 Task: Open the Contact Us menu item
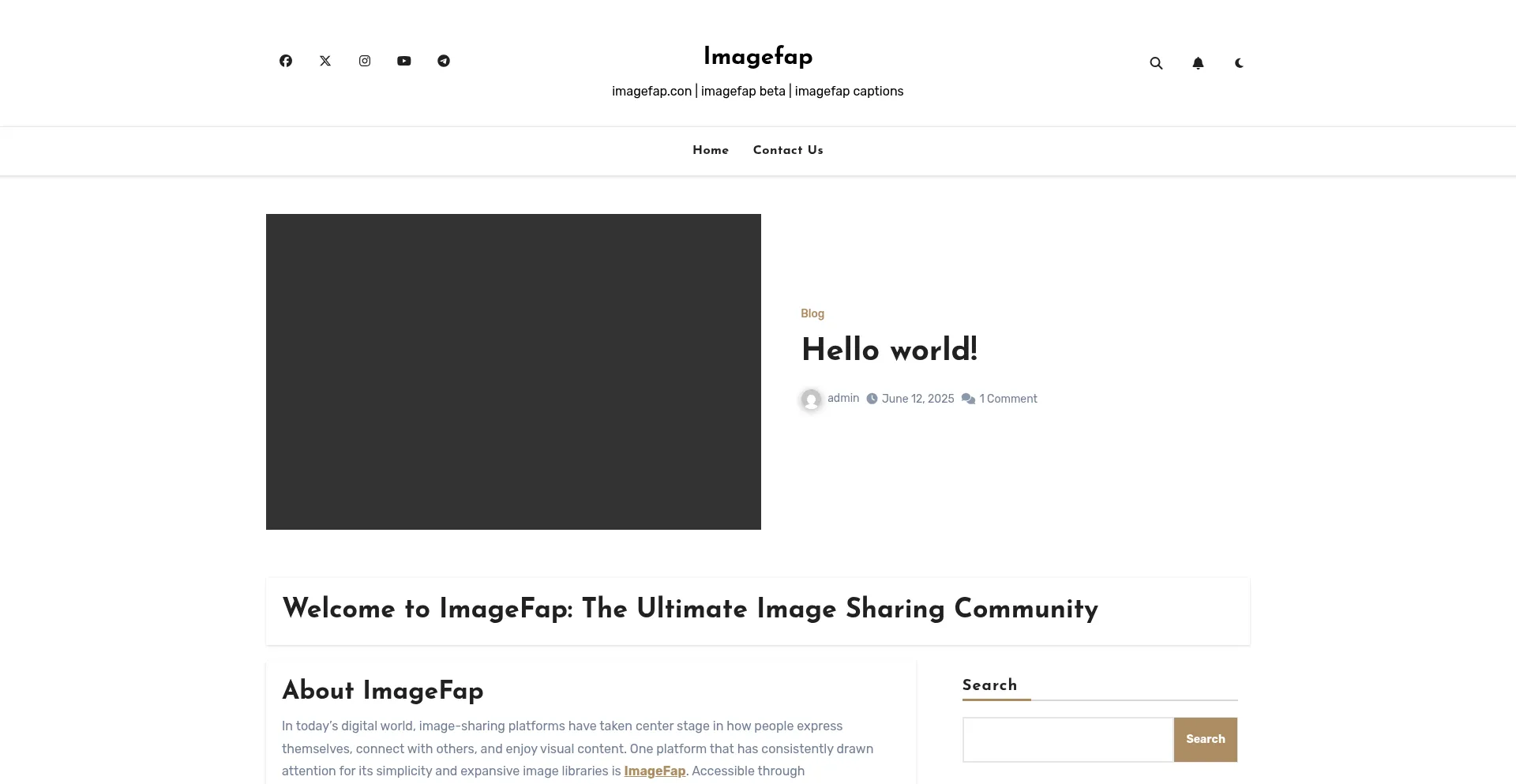(x=788, y=150)
